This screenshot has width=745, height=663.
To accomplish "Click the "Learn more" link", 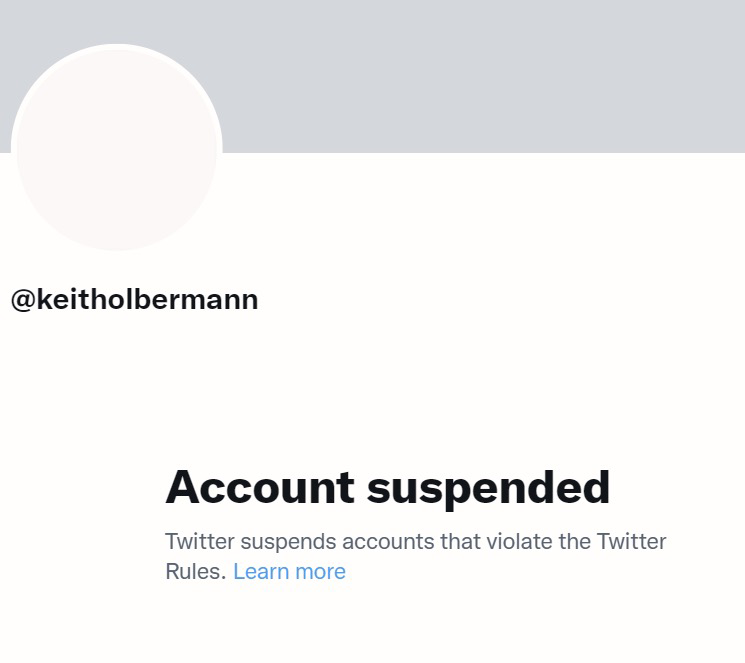I will click(x=289, y=572).
